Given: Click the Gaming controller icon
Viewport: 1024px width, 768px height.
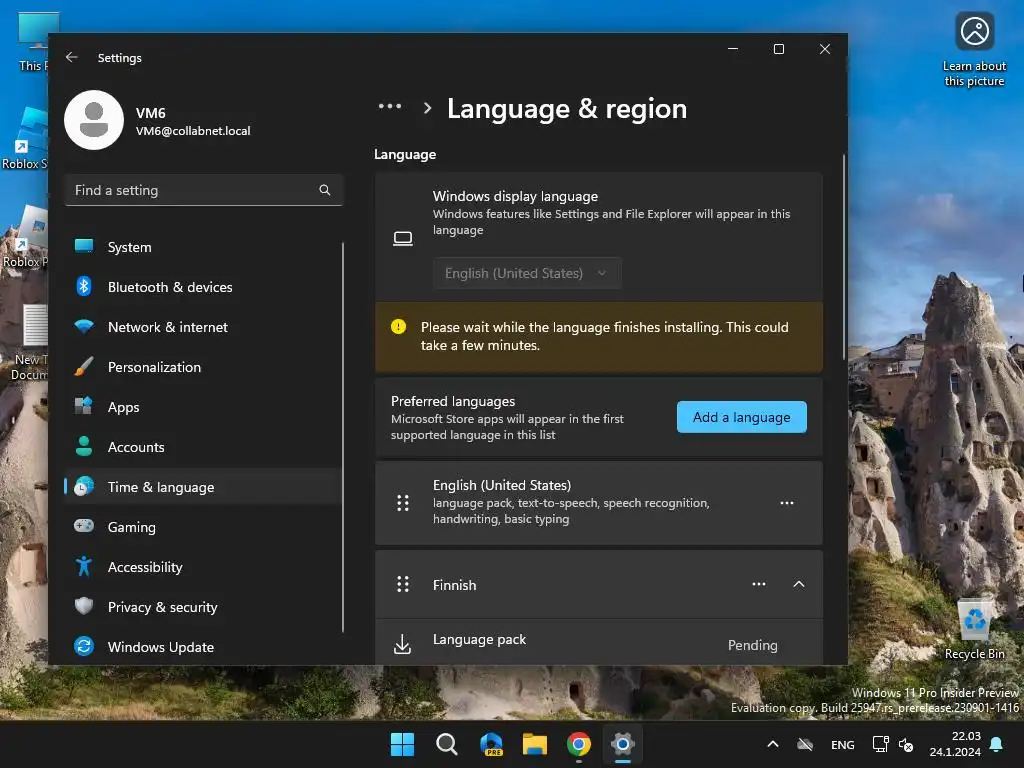Looking at the screenshot, I should click(x=84, y=526).
